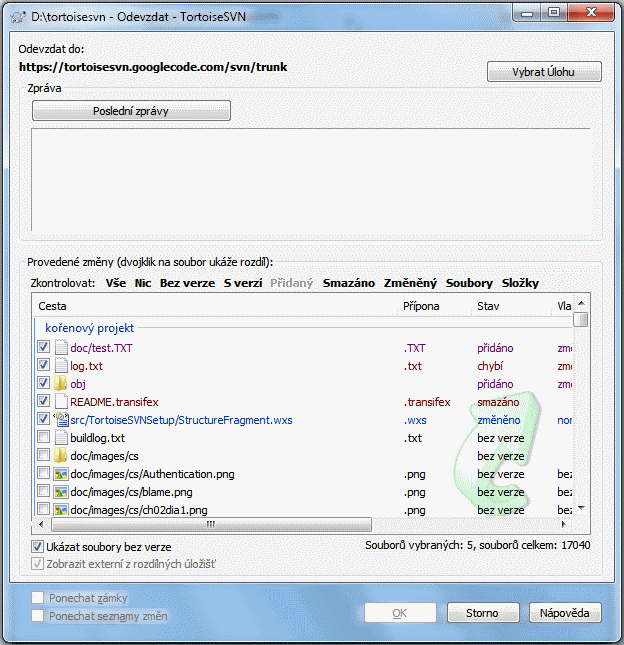This screenshot has height=645, width=624.
Task: Click the 'Vybrat Úlohu' button
Action: [x=544, y=72]
